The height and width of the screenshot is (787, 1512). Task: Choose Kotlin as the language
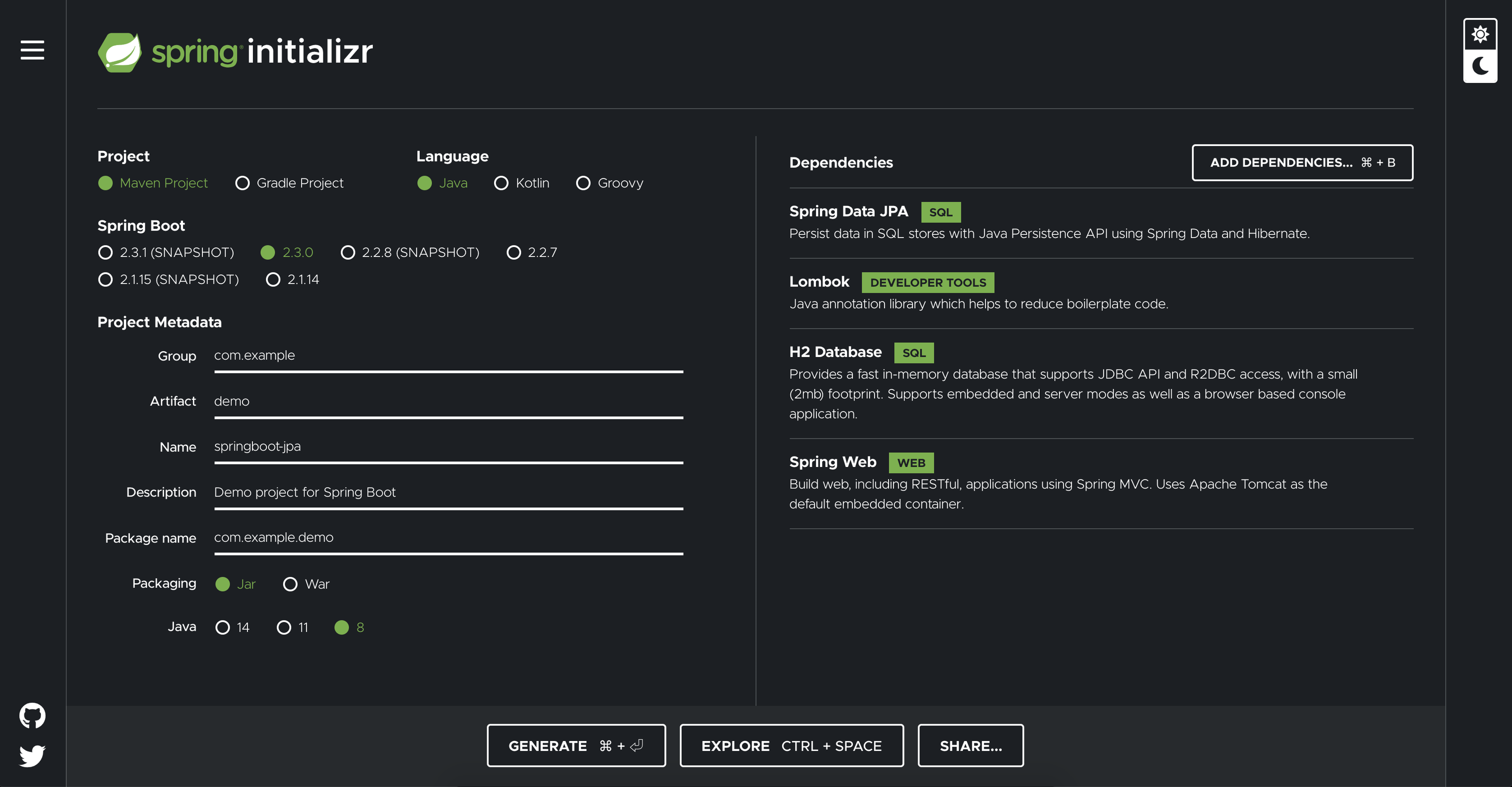click(501, 183)
